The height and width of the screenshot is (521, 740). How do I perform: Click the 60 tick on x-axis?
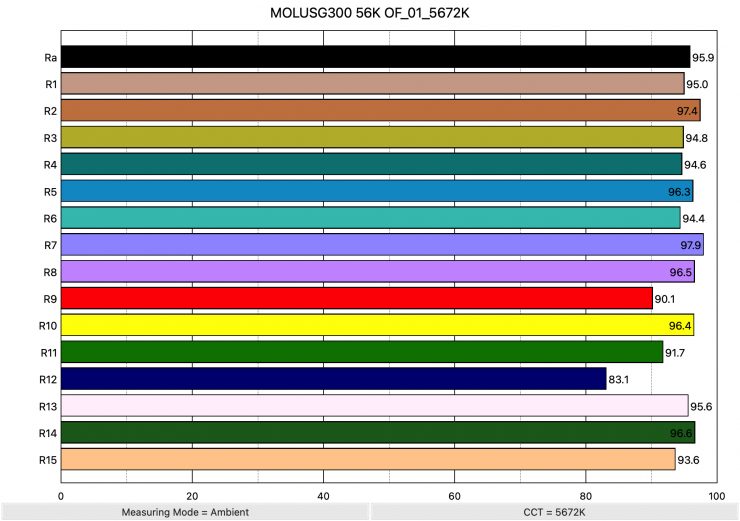454,494
